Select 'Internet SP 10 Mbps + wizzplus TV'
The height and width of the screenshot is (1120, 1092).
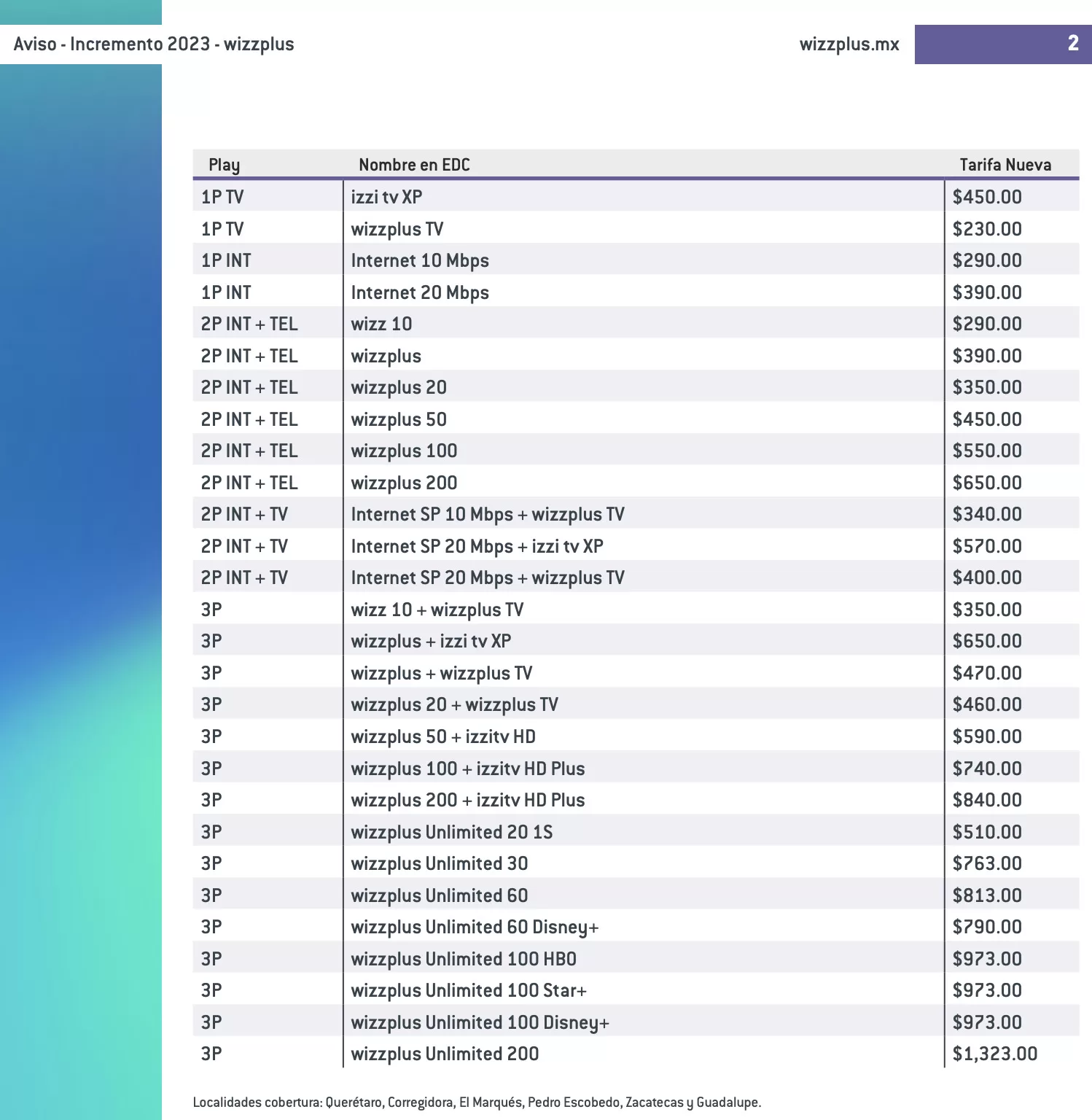[488, 514]
